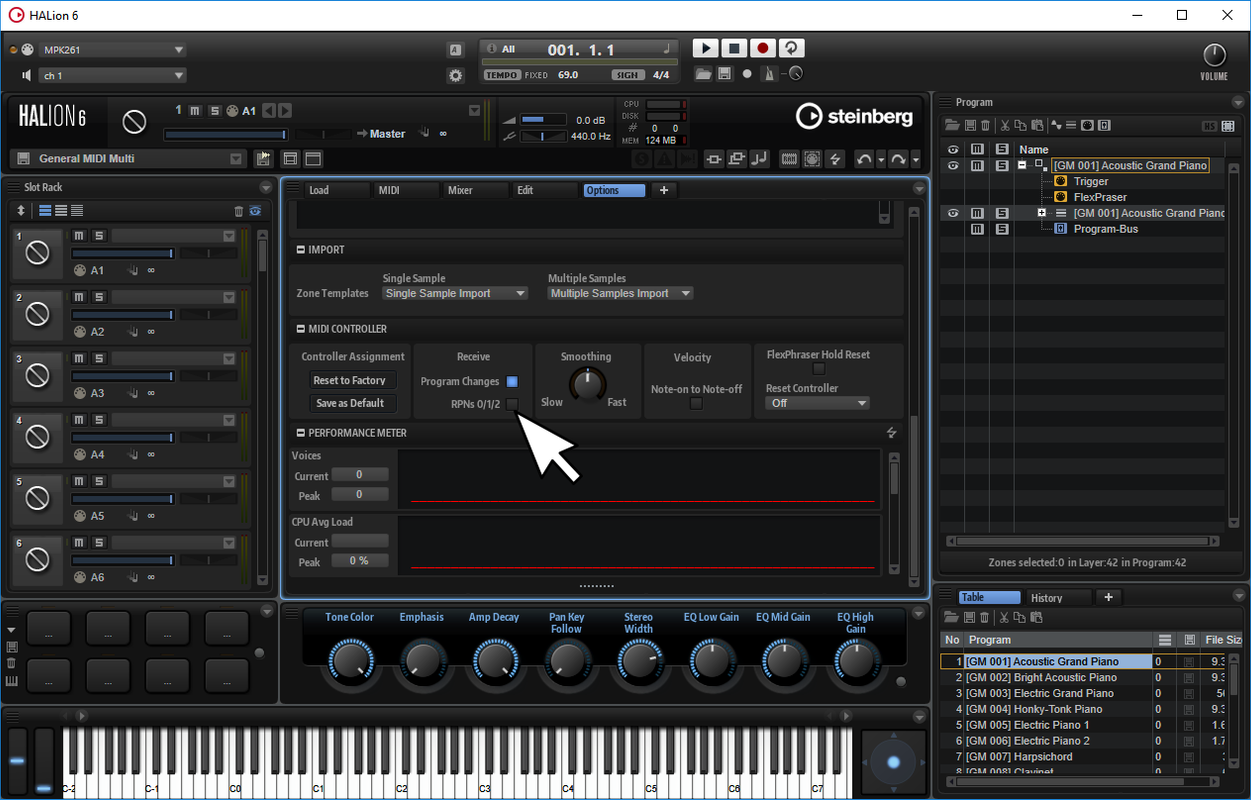Click the empty program icon for slot 3
The width and height of the screenshot is (1251, 800).
[x=37, y=375]
